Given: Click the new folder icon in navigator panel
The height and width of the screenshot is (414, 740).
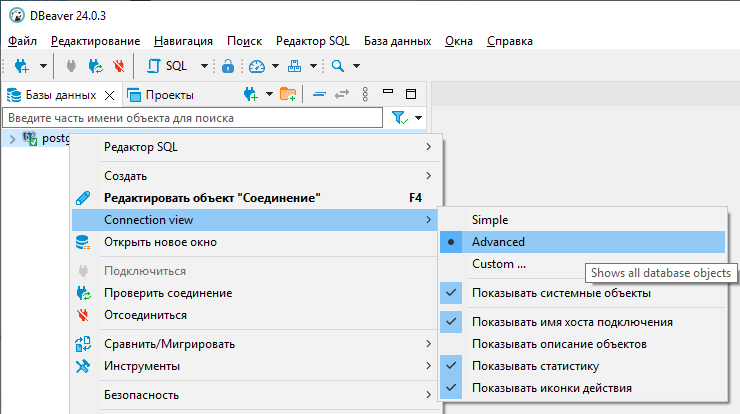Looking at the screenshot, I should coord(288,94).
